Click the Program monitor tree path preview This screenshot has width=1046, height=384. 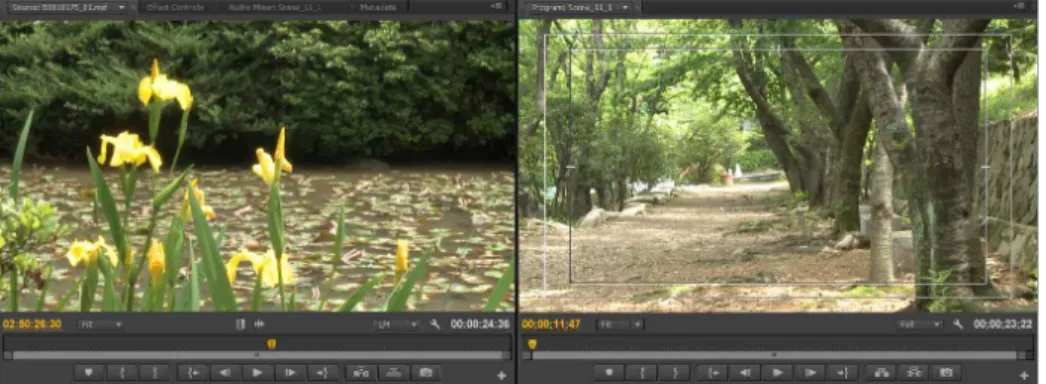click(x=778, y=165)
